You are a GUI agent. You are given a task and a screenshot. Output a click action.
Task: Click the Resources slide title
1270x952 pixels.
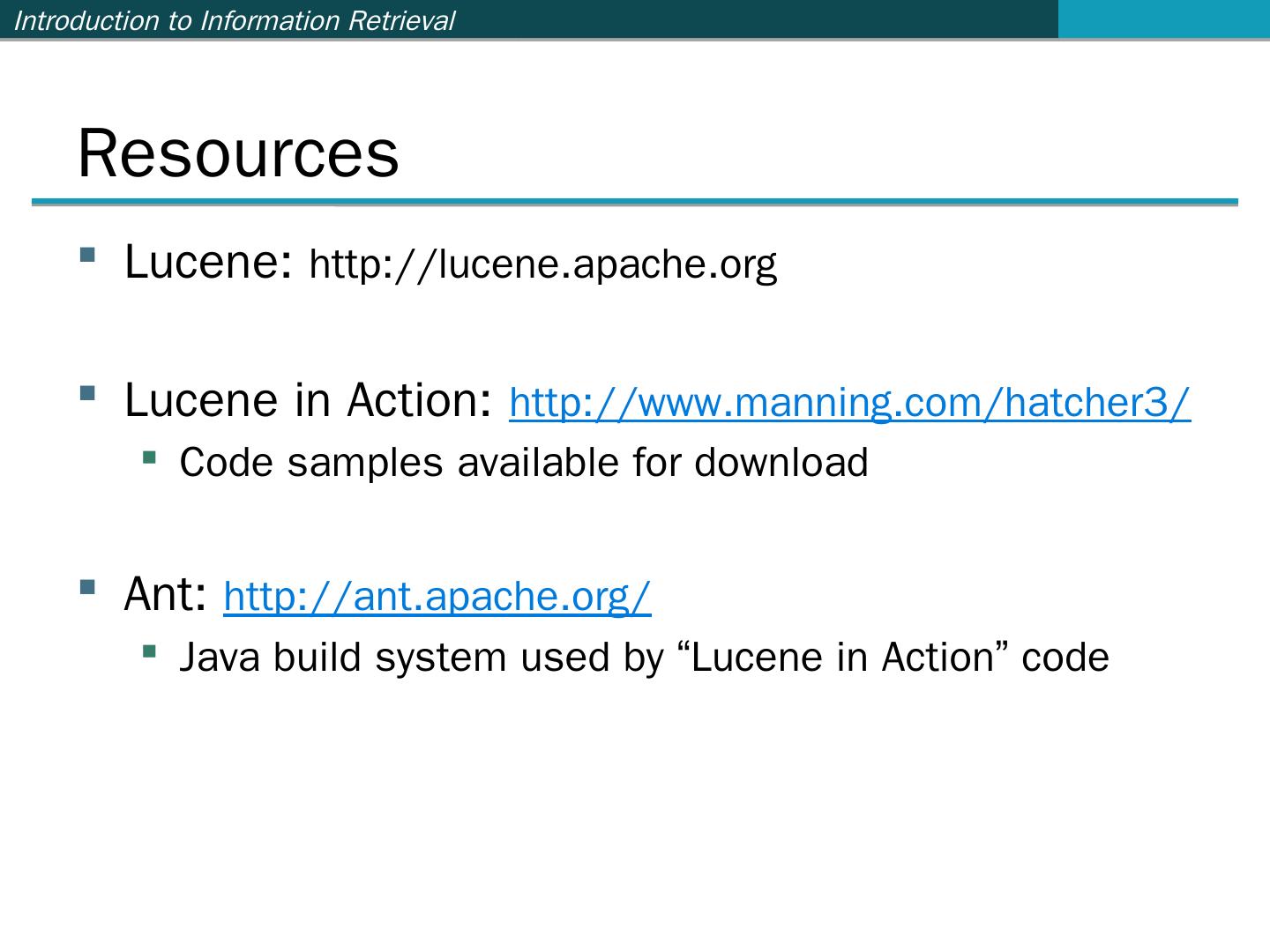238,153
